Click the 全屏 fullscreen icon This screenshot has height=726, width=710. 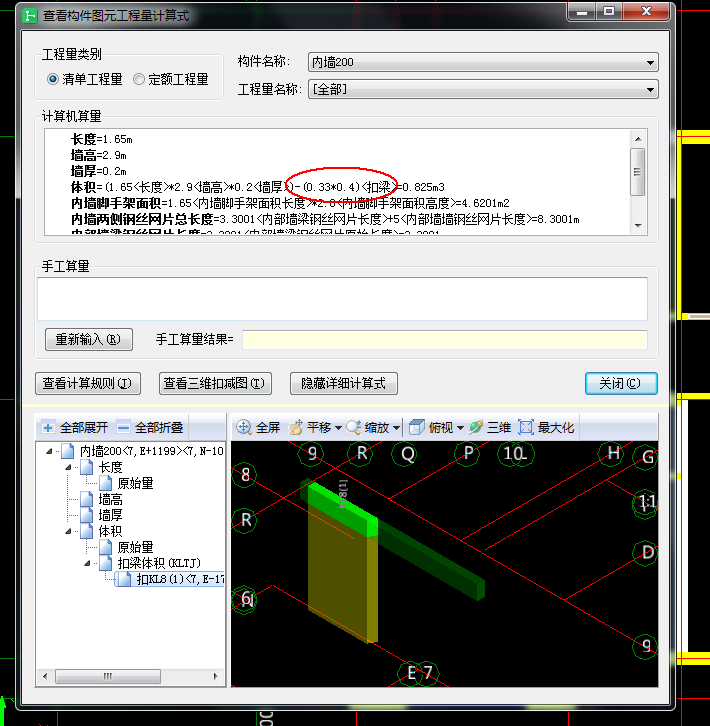coord(244,427)
